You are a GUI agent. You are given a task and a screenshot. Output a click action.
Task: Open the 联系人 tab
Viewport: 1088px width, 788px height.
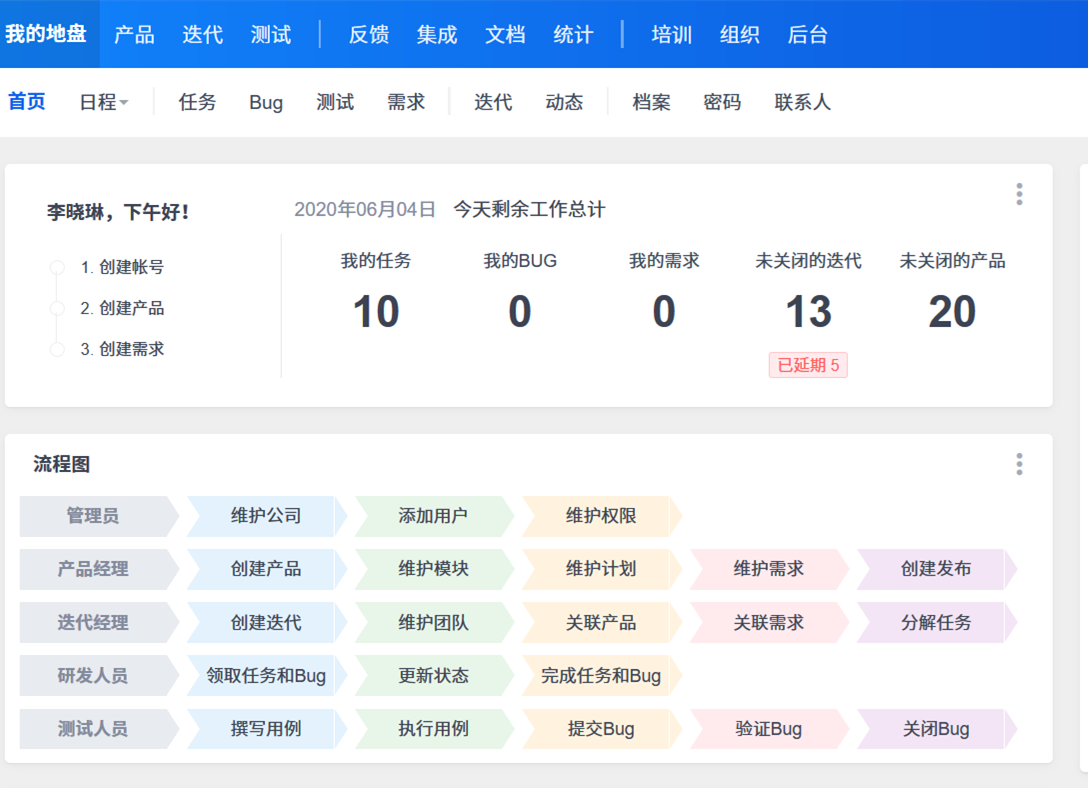pos(803,101)
